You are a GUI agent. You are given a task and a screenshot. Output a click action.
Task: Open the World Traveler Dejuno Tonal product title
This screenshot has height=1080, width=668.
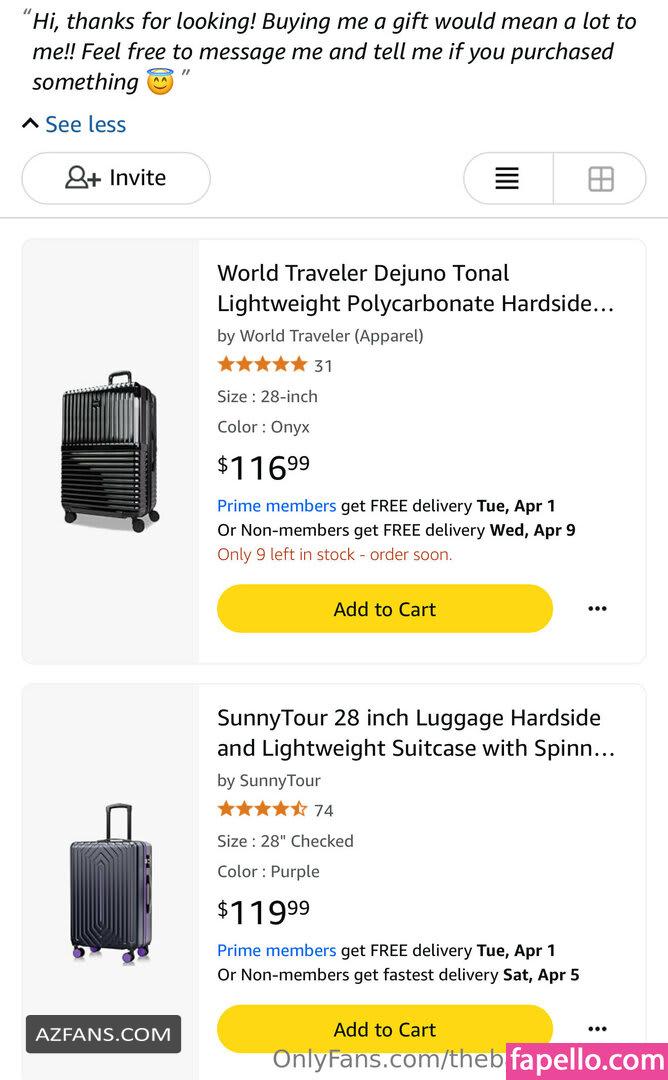pyautogui.click(x=415, y=288)
